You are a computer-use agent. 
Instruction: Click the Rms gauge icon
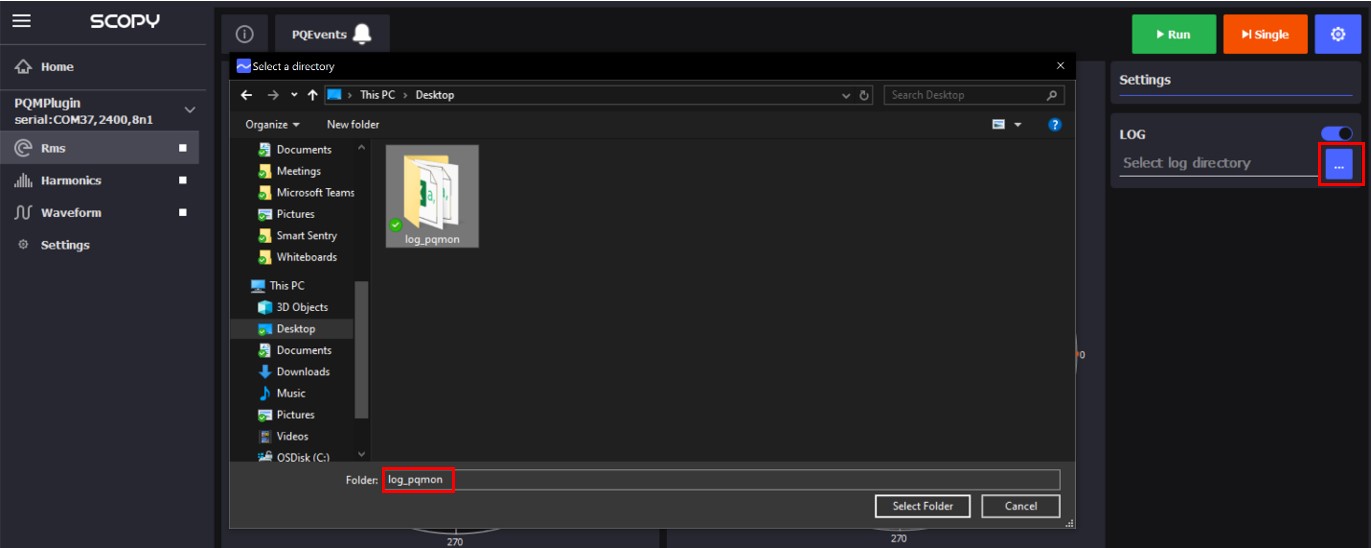click(x=23, y=148)
